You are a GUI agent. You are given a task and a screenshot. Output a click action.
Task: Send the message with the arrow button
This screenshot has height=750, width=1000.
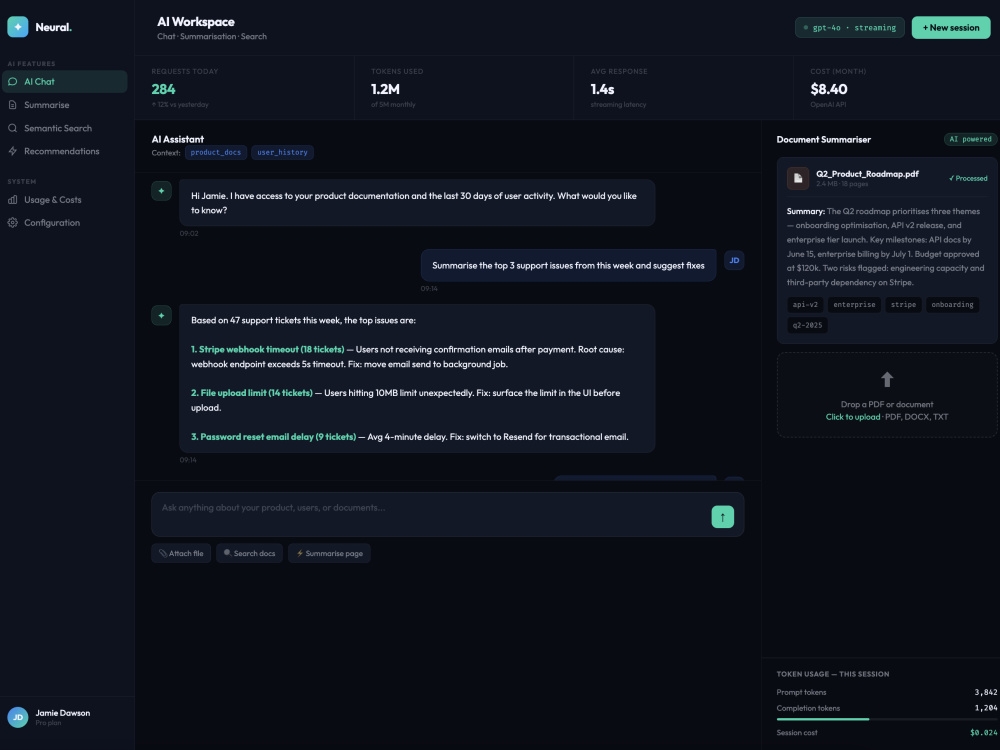tap(723, 517)
